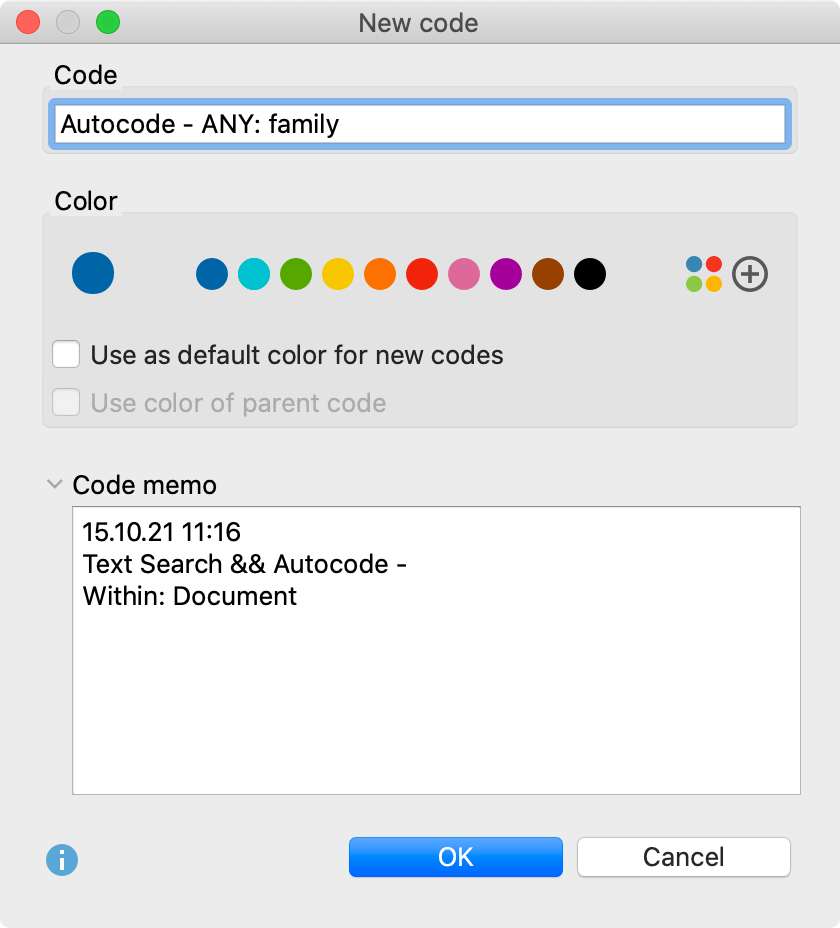
Task: Pick the pink color swatch
Action: (464, 274)
